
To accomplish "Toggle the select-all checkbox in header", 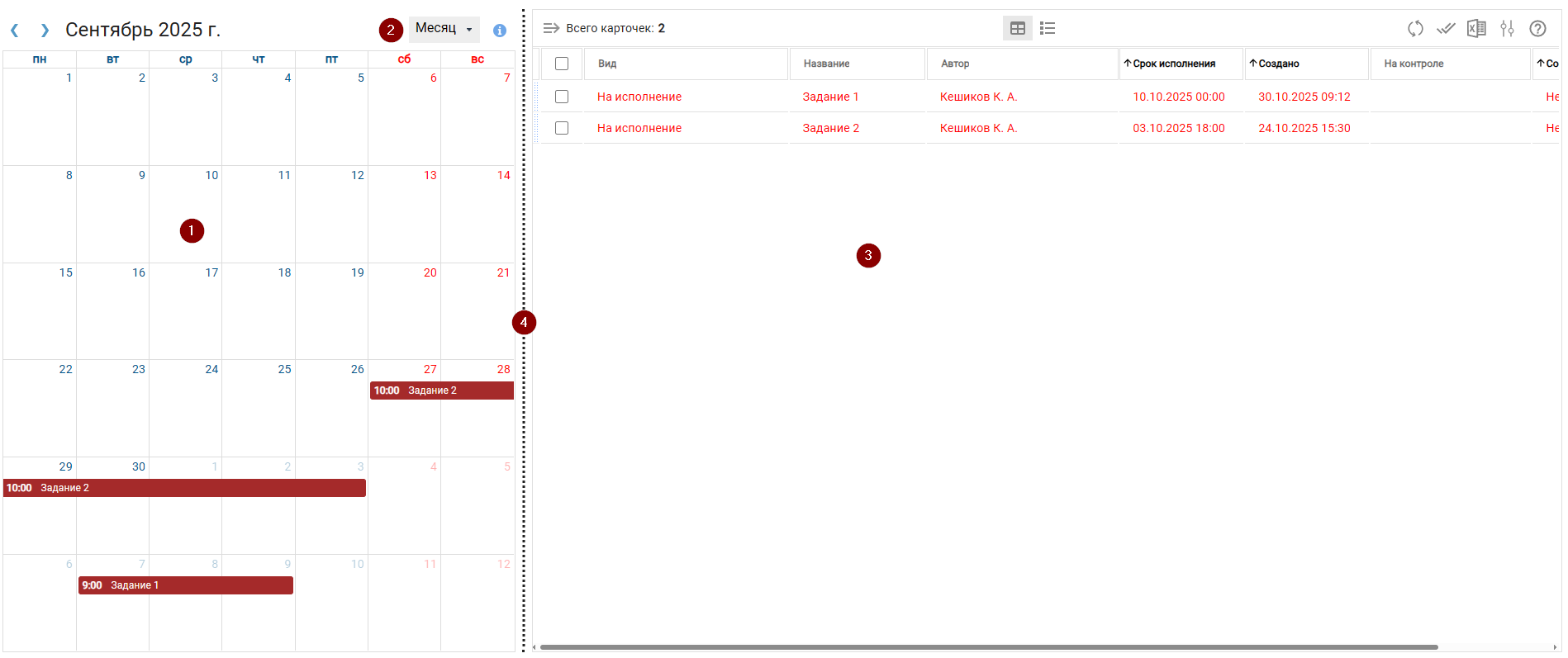I will pos(562,64).
